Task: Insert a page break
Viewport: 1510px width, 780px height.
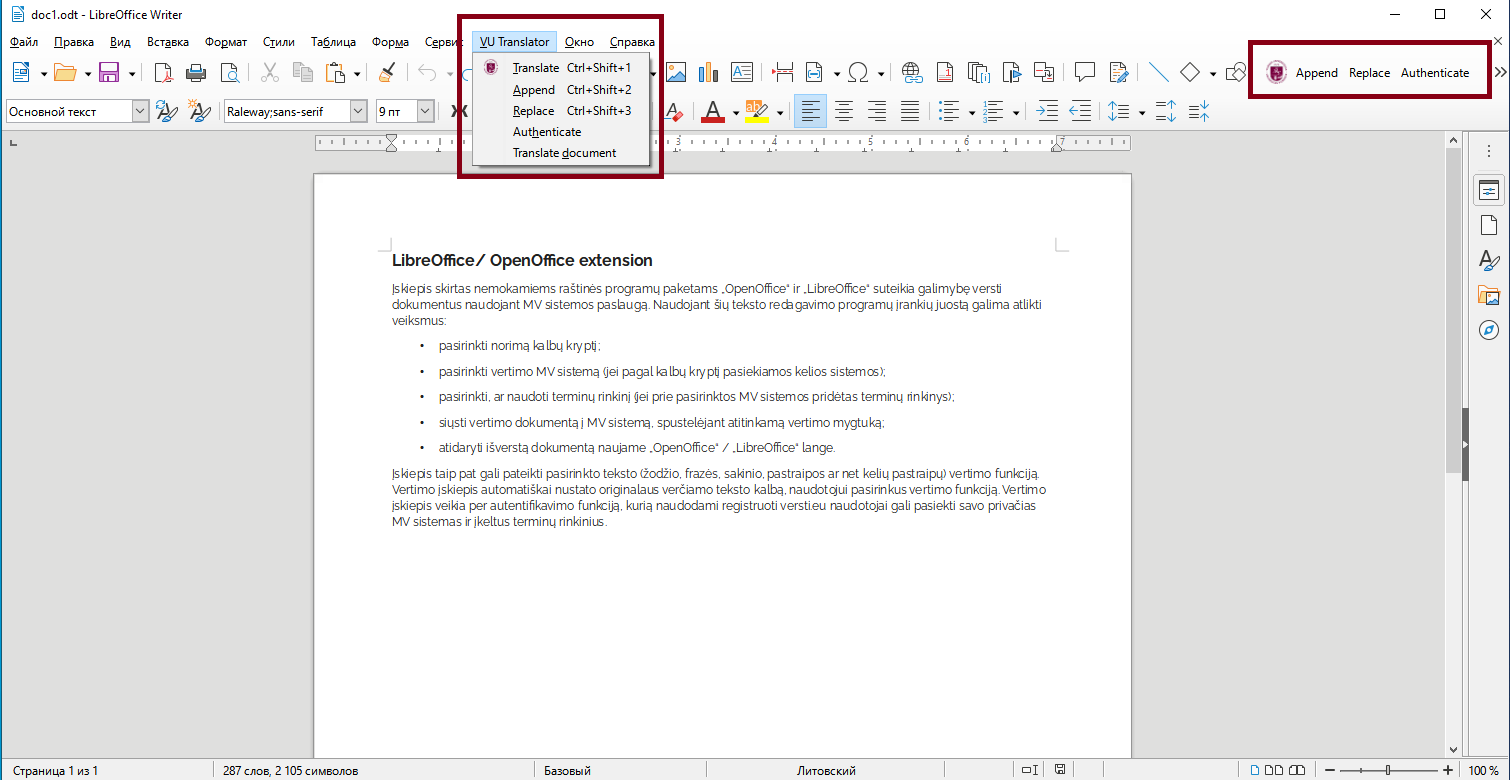Action: pyautogui.click(x=783, y=72)
